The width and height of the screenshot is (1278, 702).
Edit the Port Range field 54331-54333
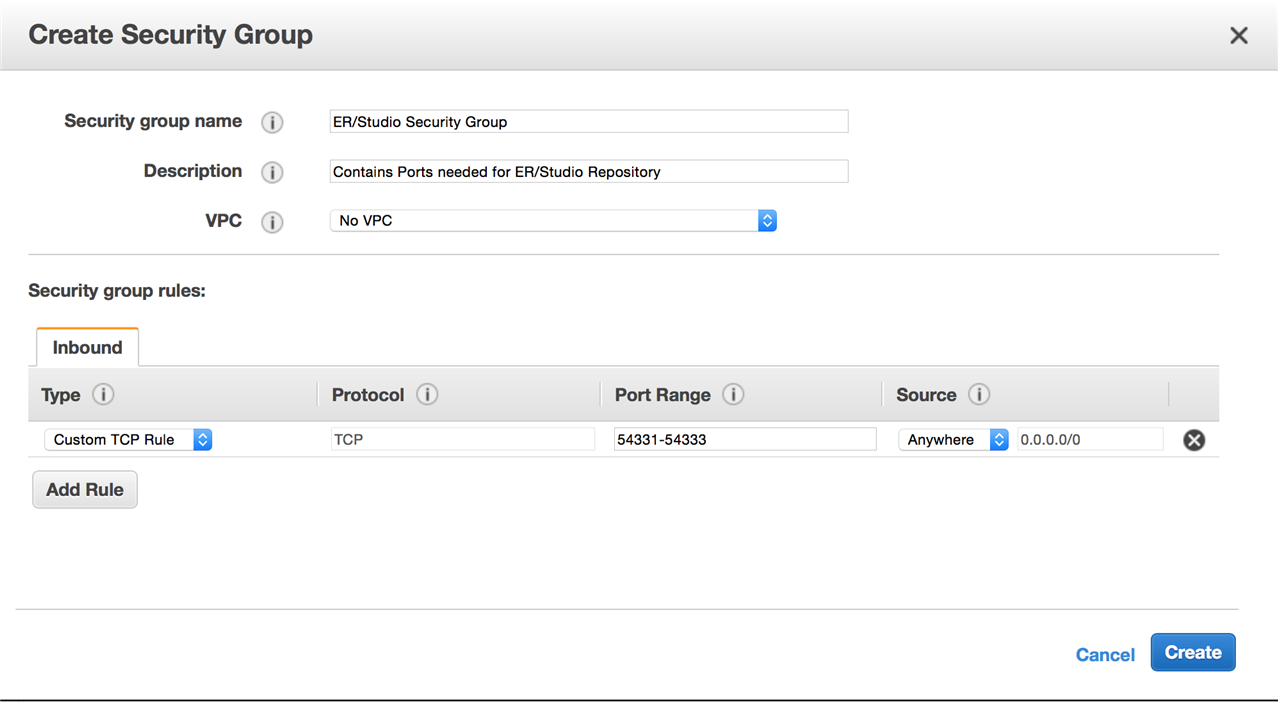click(745, 440)
